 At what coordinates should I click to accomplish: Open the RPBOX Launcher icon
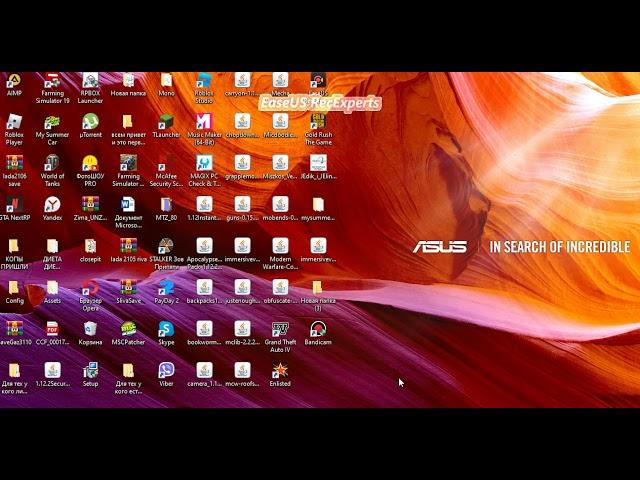90,89
